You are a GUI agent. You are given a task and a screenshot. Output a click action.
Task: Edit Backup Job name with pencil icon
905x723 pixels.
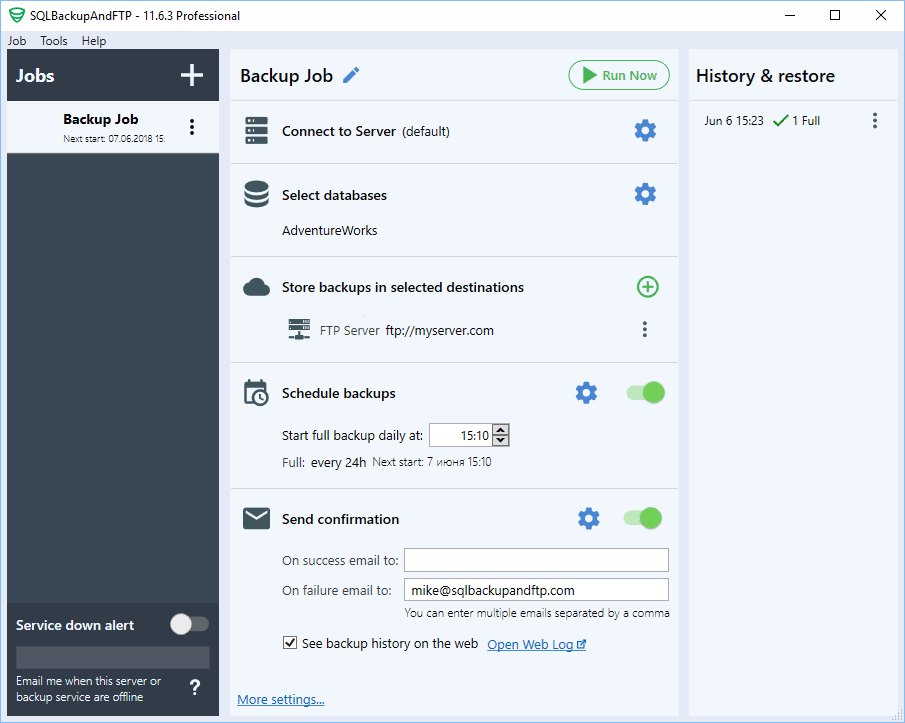tap(351, 76)
